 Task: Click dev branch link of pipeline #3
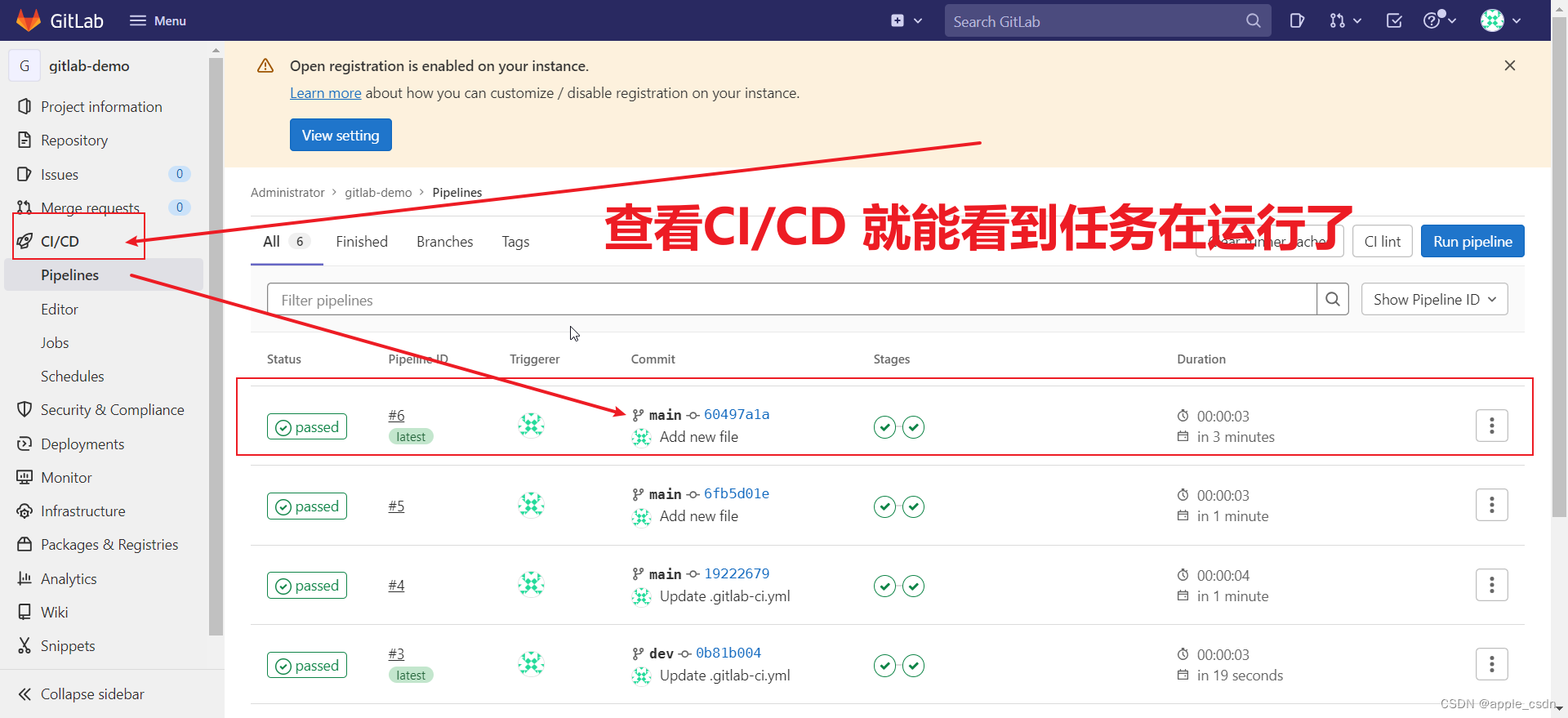pos(661,653)
